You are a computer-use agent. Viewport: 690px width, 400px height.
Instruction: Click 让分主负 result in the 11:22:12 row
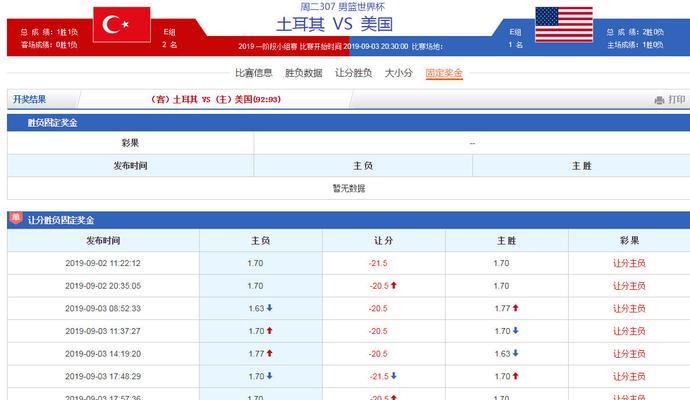pos(629,263)
